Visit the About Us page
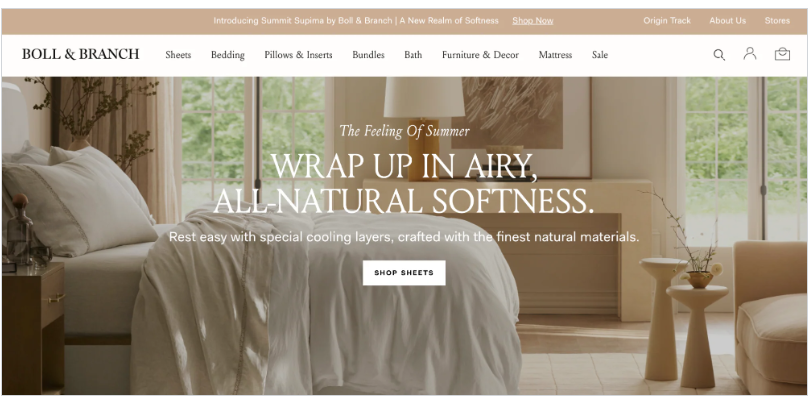Viewport: 810px width, 404px height. pyautogui.click(x=727, y=21)
